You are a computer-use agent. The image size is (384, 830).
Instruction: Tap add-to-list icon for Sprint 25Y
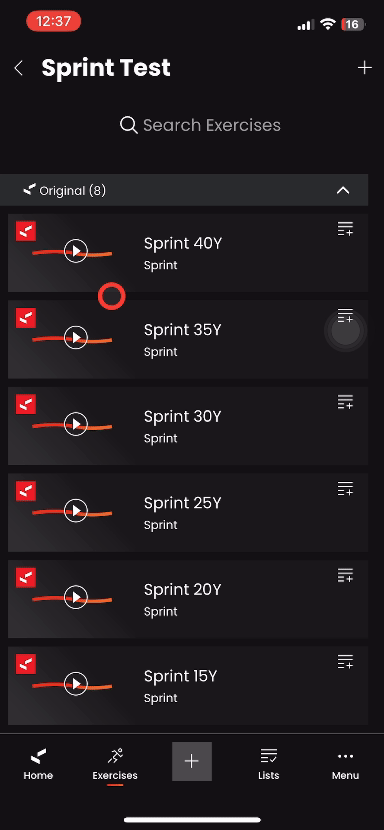[345, 489]
